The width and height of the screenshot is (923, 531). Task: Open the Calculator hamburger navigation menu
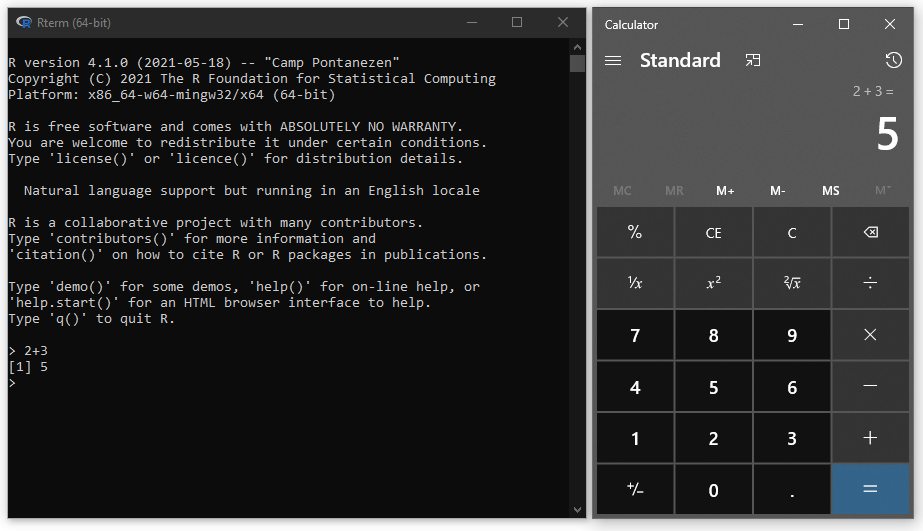click(x=613, y=61)
